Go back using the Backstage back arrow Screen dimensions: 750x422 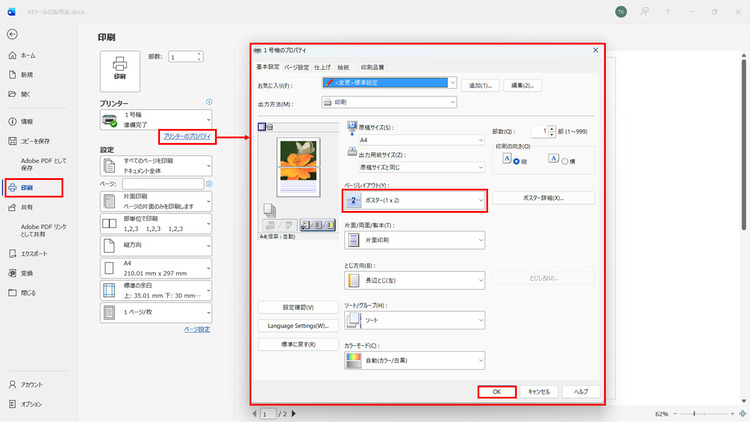point(12,34)
